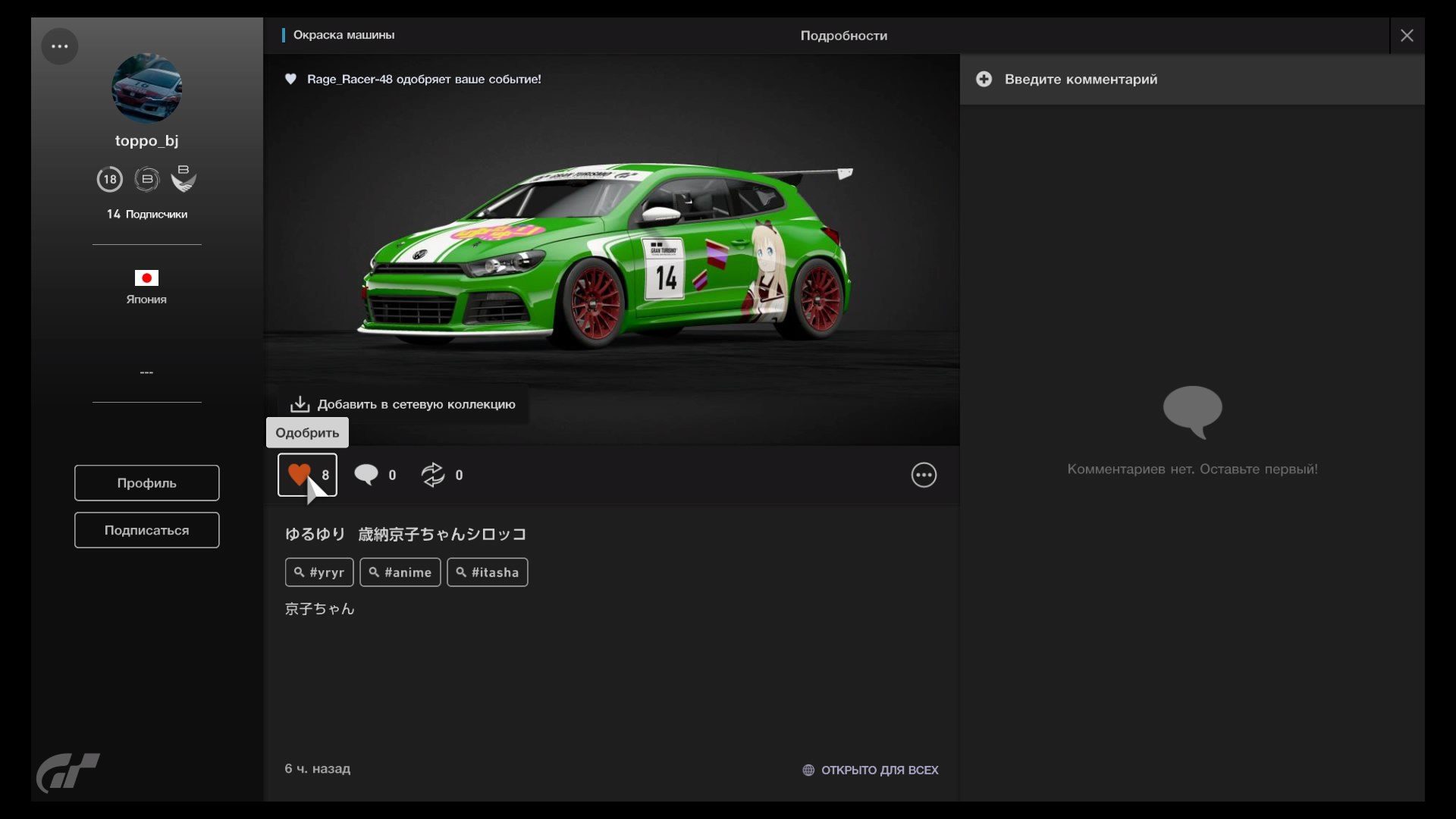Open the Профиль button
Viewport: 1456px width, 819px height.
coord(147,483)
